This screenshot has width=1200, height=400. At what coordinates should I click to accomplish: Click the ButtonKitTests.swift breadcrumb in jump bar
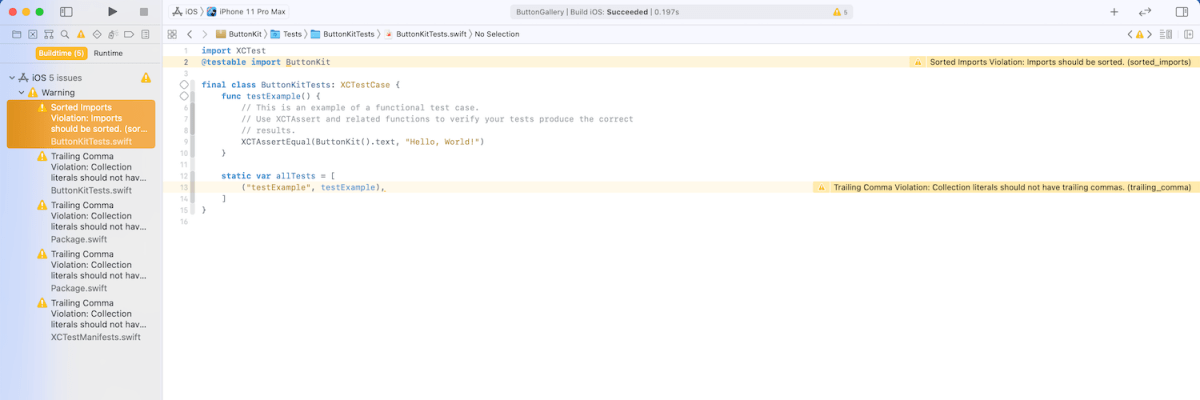(425, 34)
